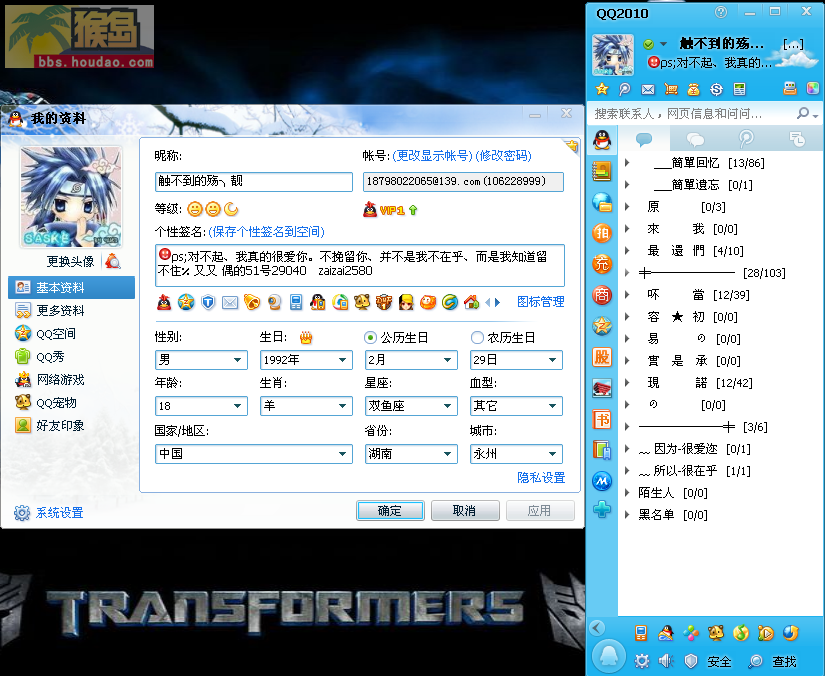
Task: Open system settings gear in QQ bottom bar
Action: click(641, 661)
